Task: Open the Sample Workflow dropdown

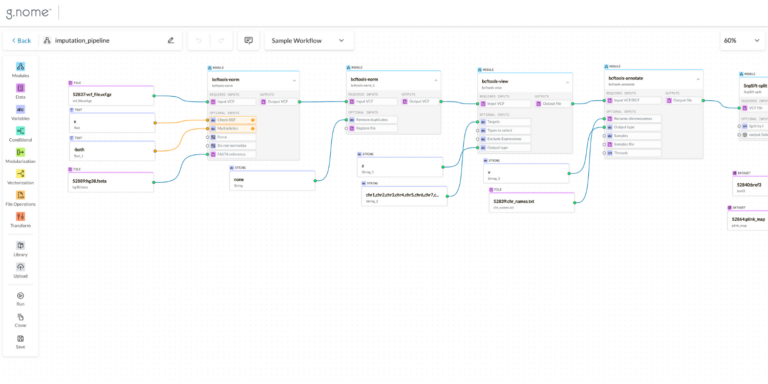Action: click(309, 41)
